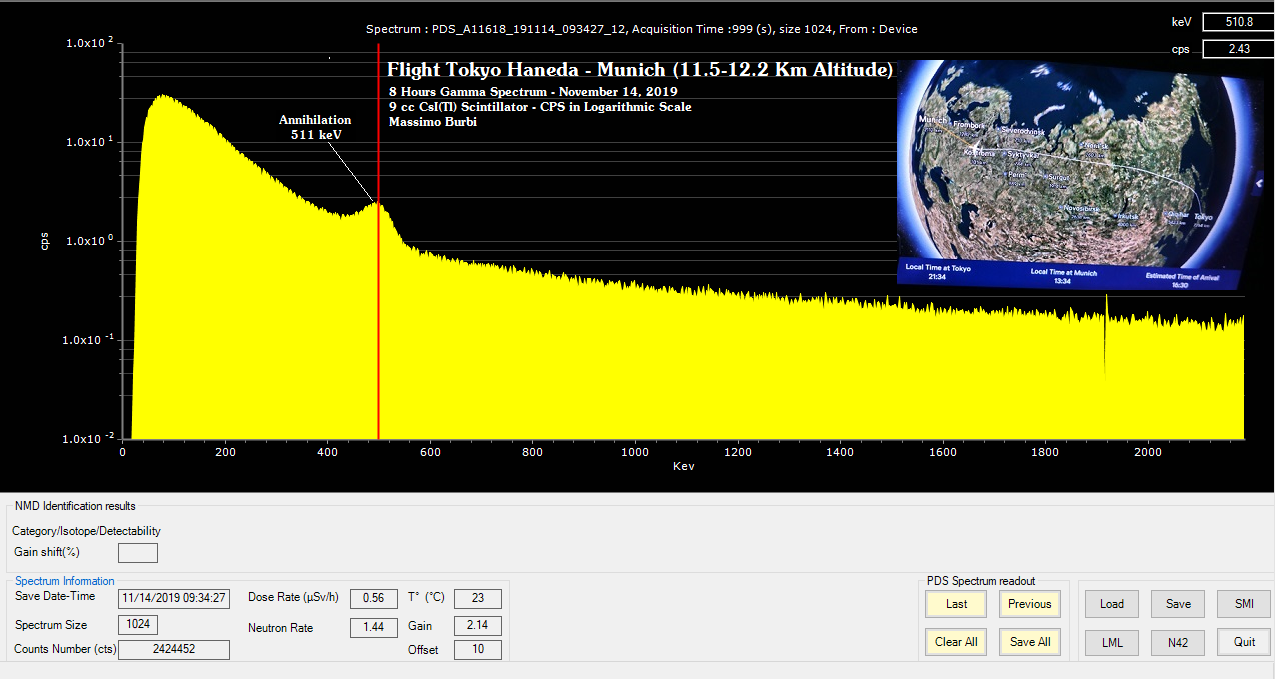1278x679 pixels.
Task: Click the Load button
Action: 1112,604
